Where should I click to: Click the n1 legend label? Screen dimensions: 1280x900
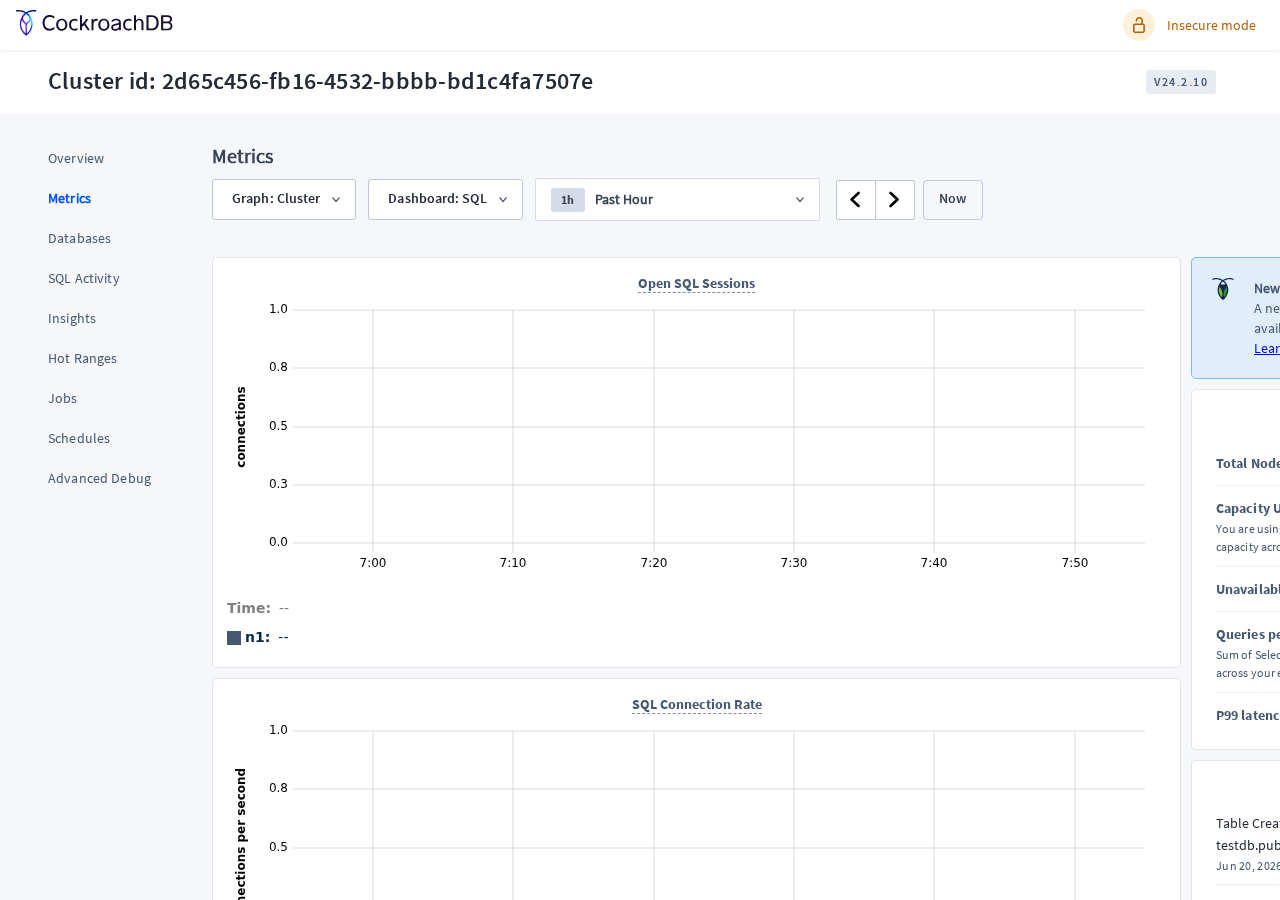coord(257,637)
